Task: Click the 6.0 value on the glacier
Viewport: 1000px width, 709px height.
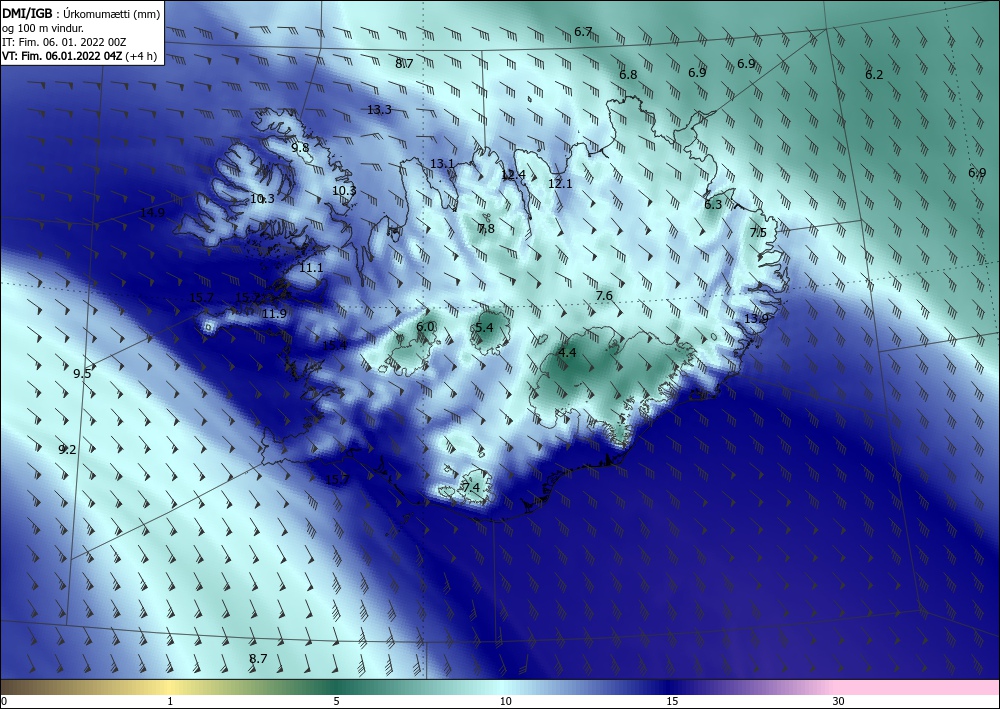Action: point(425,326)
